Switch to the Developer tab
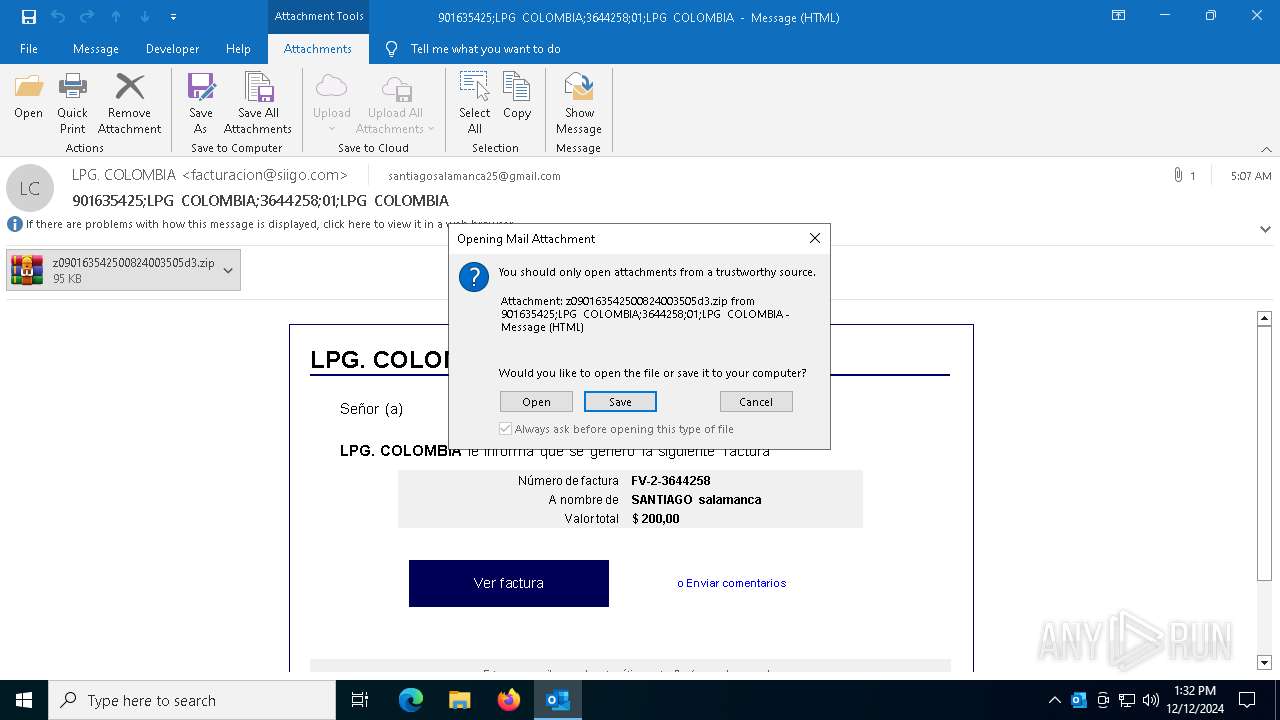This screenshot has width=1280, height=720. [x=172, y=49]
